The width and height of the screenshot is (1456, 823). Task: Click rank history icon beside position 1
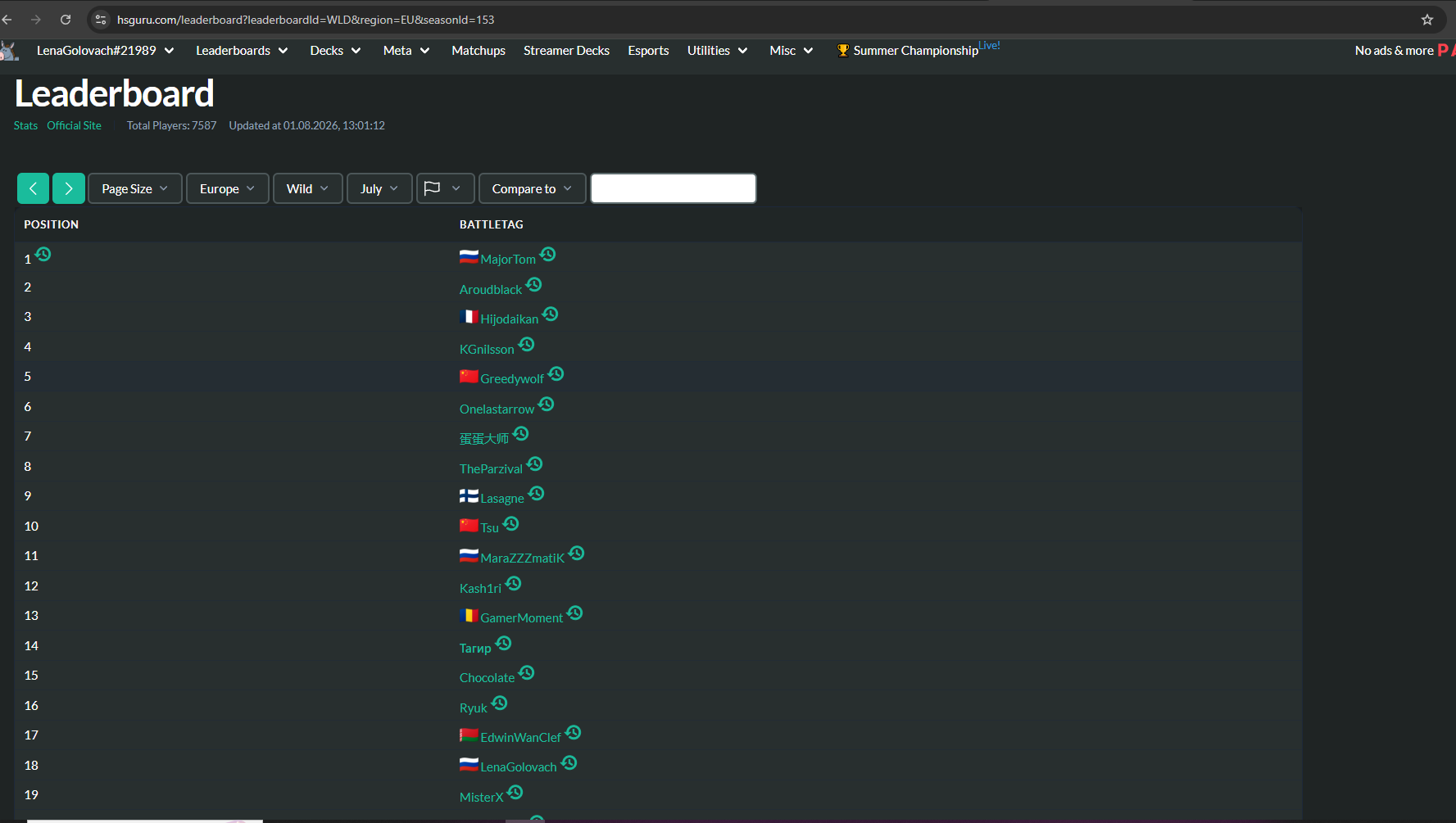[x=43, y=254]
